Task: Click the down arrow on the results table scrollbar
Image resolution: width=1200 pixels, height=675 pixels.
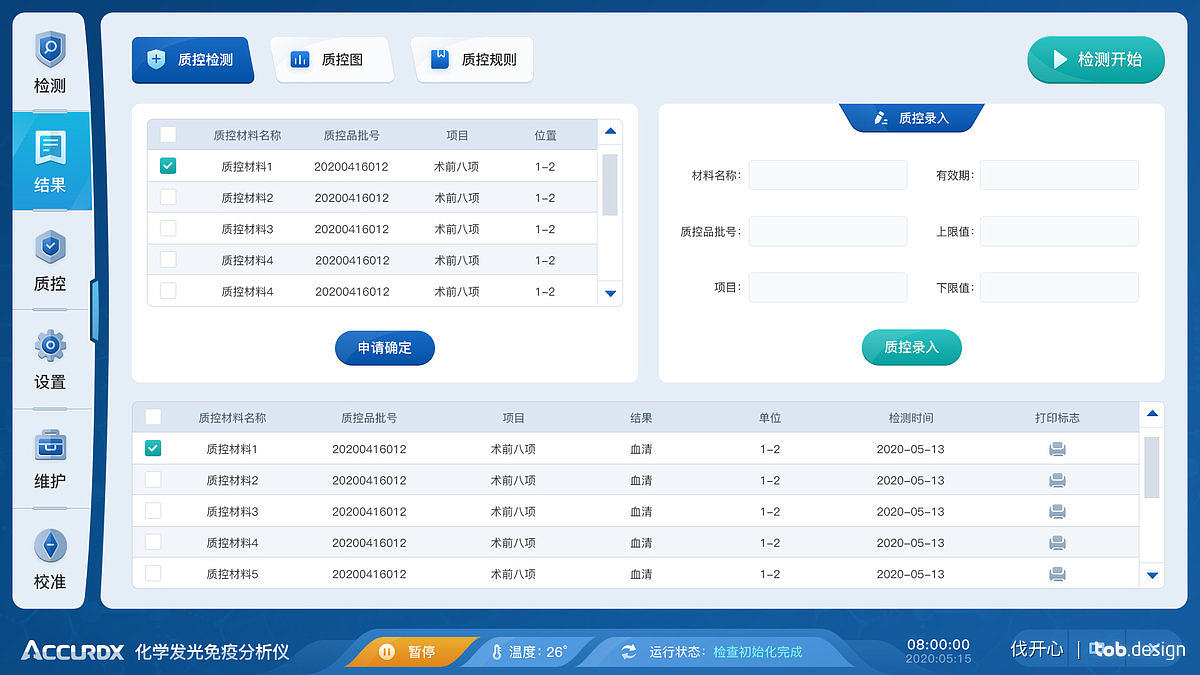Action: click(x=1150, y=575)
